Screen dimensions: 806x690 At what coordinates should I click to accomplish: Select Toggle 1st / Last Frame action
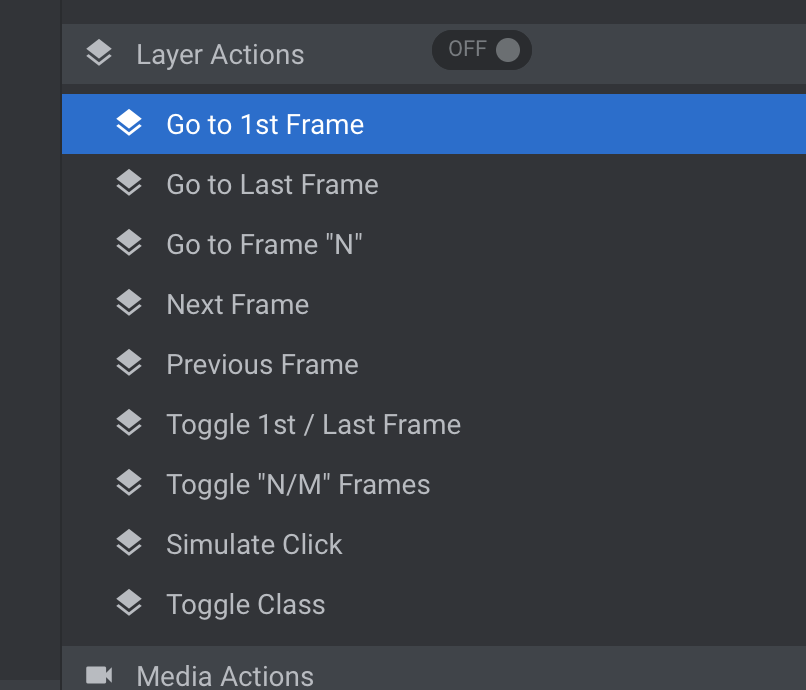tap(434, 424)
